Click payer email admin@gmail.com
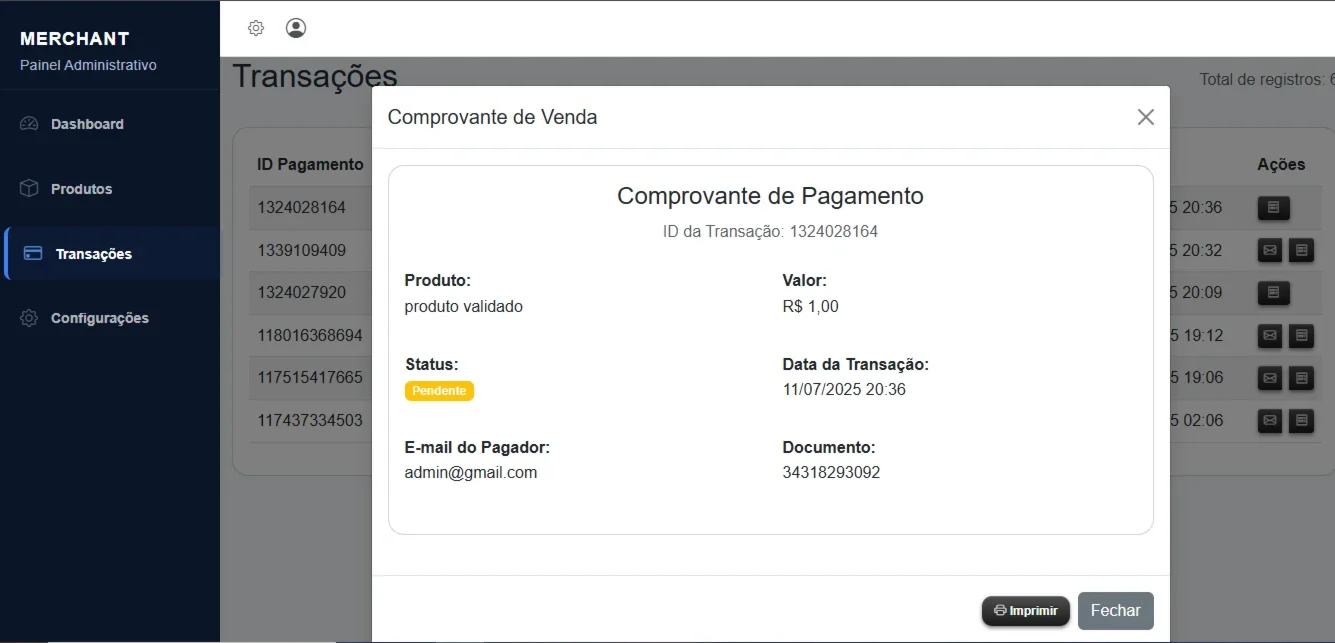The width and height of the screenshot is (1335, 643). 471,473
